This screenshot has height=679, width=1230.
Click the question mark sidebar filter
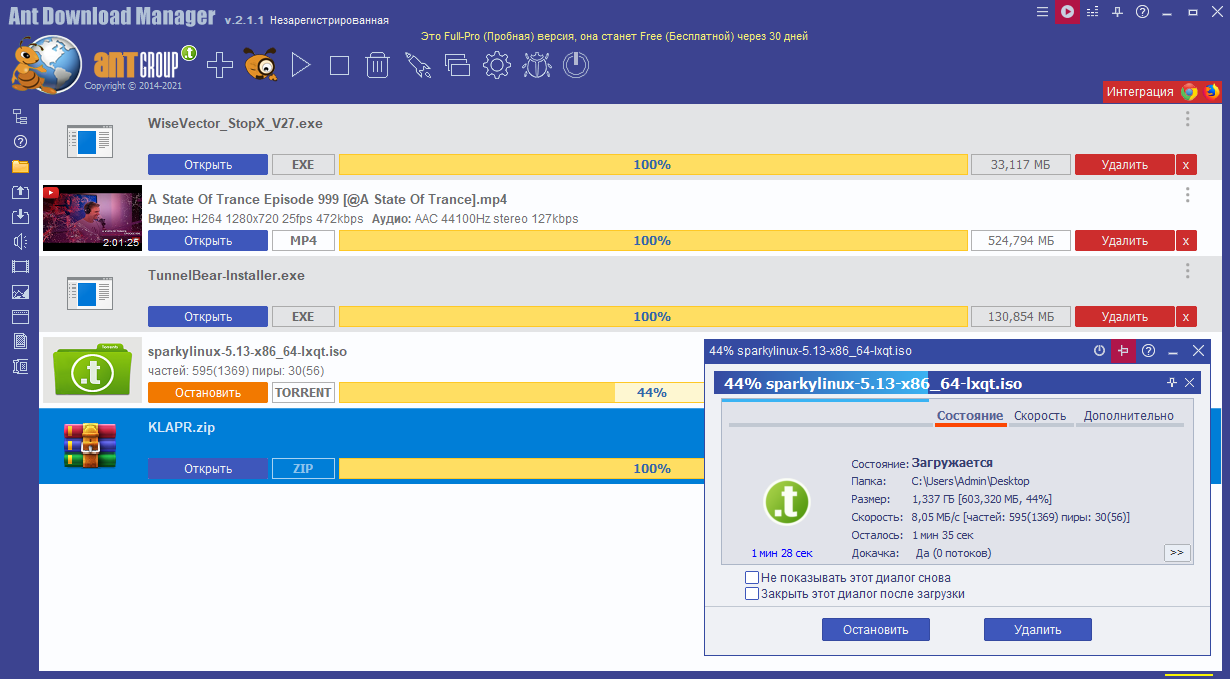pyautogui.click(x=20, y=142)
